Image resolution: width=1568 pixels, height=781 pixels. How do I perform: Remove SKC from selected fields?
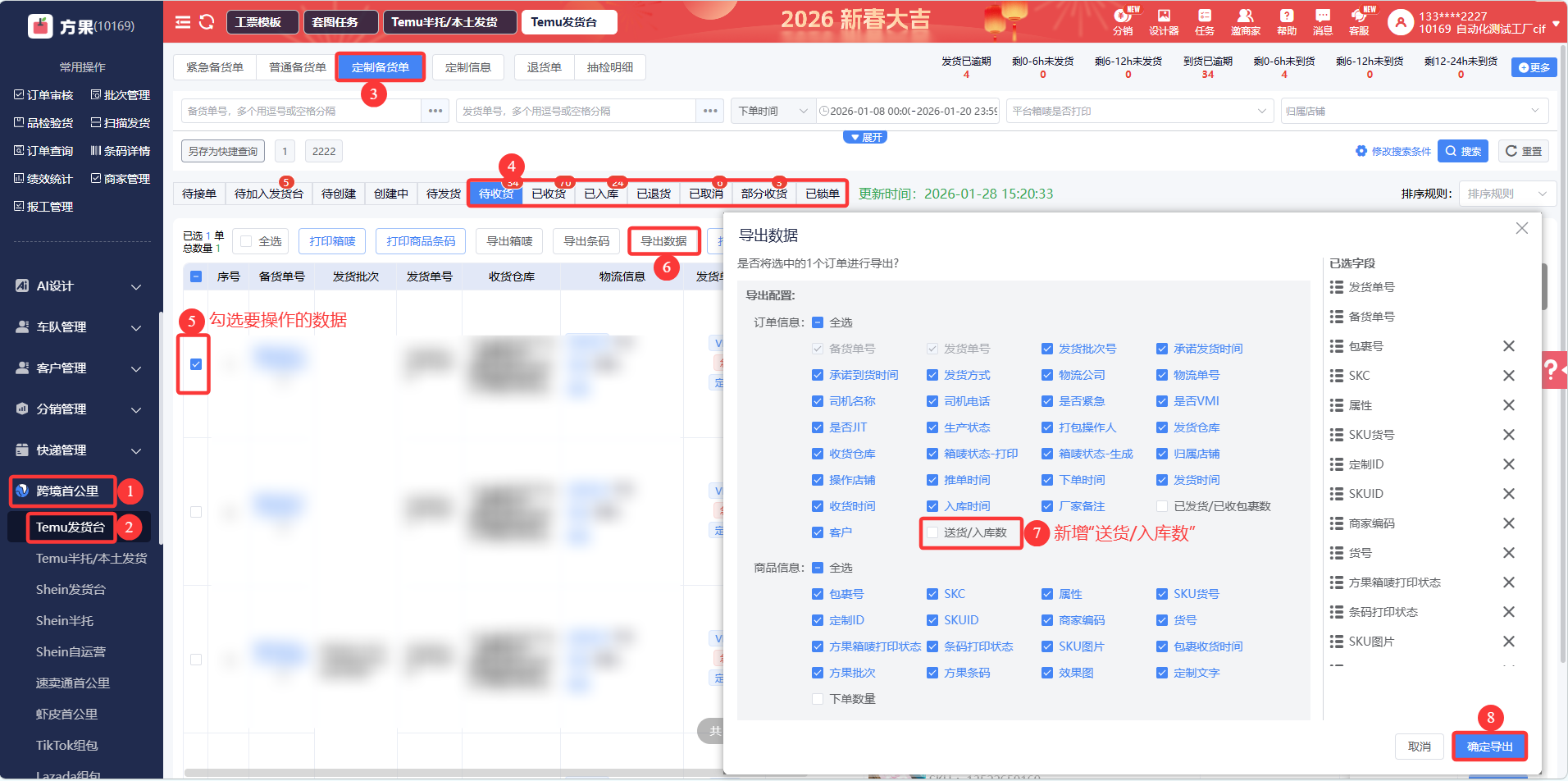1508,376
